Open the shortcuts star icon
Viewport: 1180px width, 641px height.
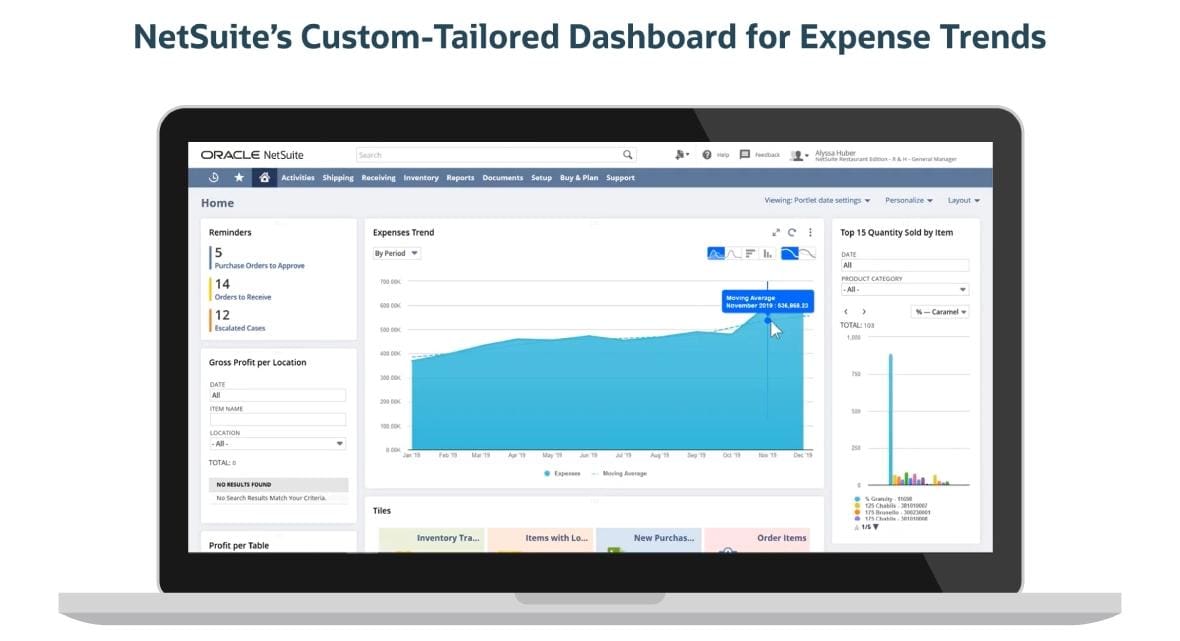point(239,178)
